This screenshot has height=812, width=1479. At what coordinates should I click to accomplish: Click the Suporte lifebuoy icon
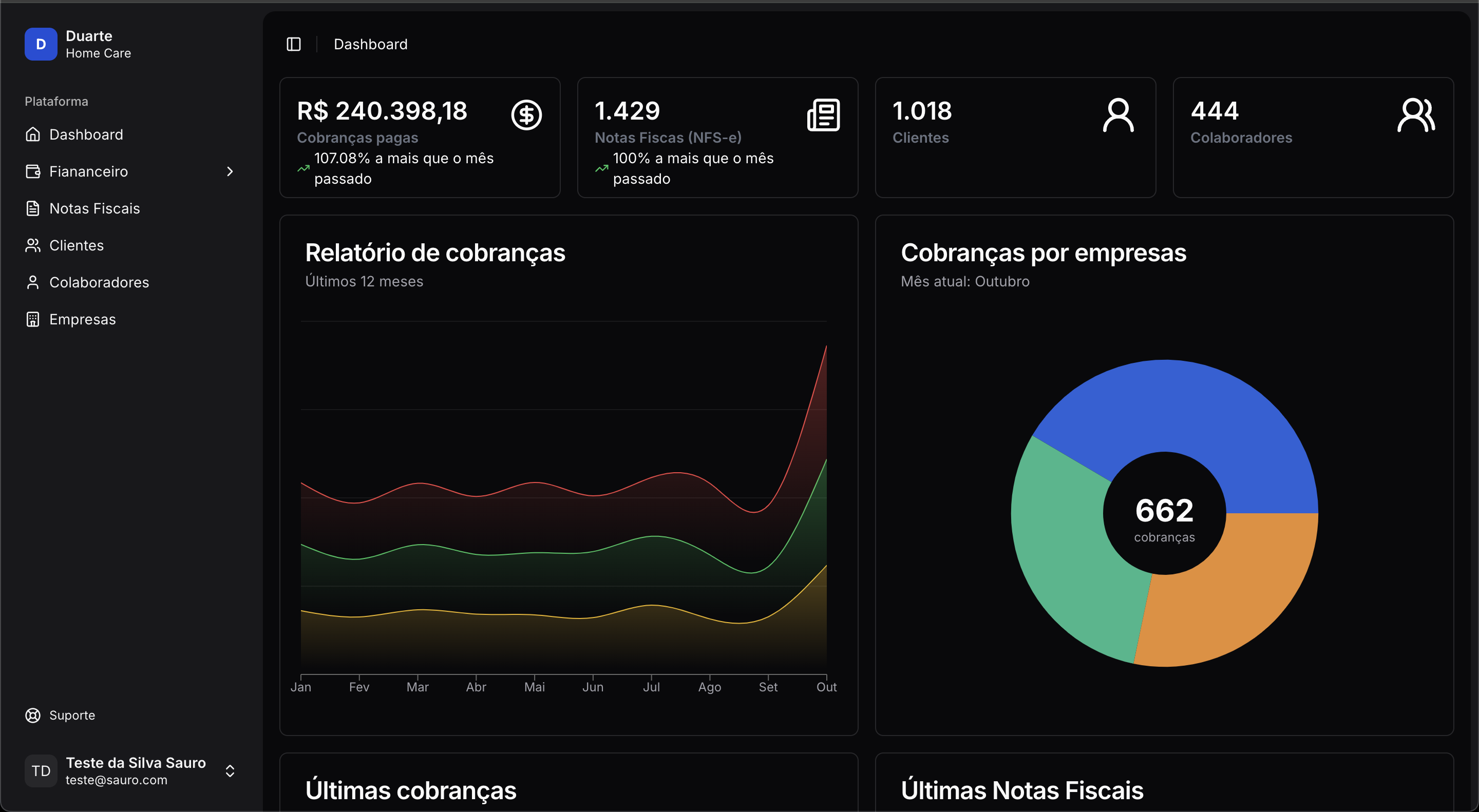coord(33,715)
